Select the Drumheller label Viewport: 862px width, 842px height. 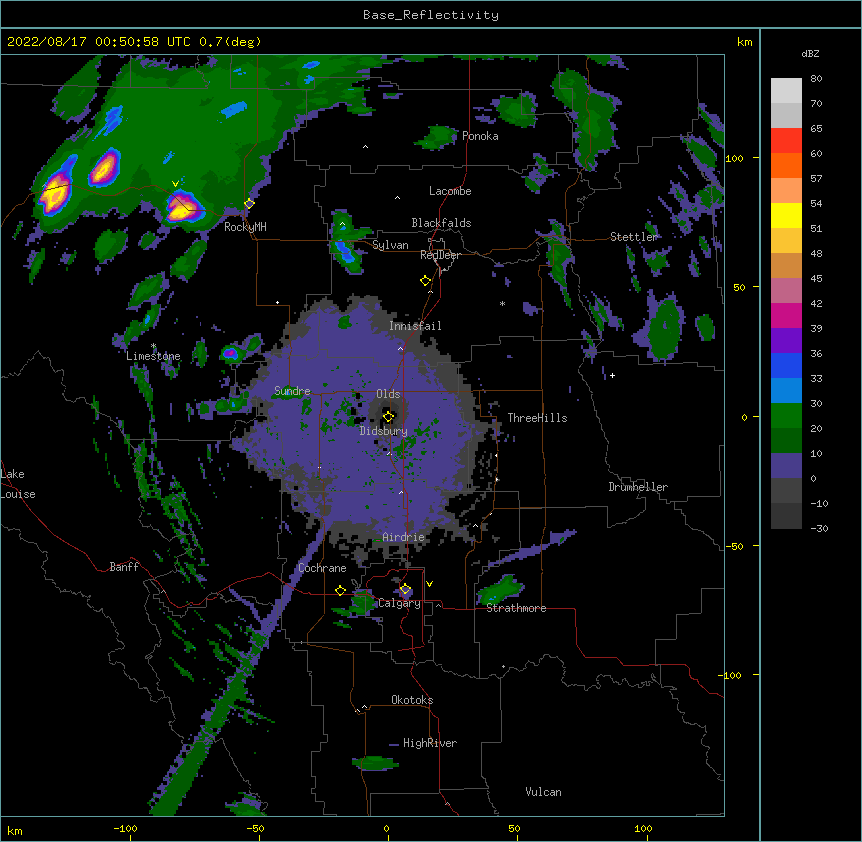638,487
